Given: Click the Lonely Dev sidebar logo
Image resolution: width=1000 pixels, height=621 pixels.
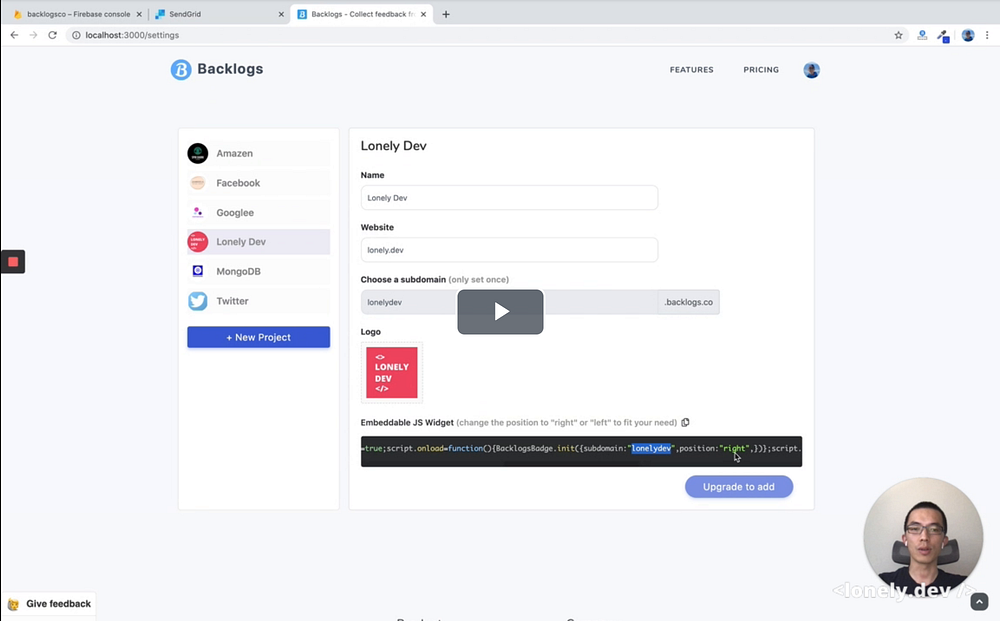Looking at the screenshot, I should (198, 242).
